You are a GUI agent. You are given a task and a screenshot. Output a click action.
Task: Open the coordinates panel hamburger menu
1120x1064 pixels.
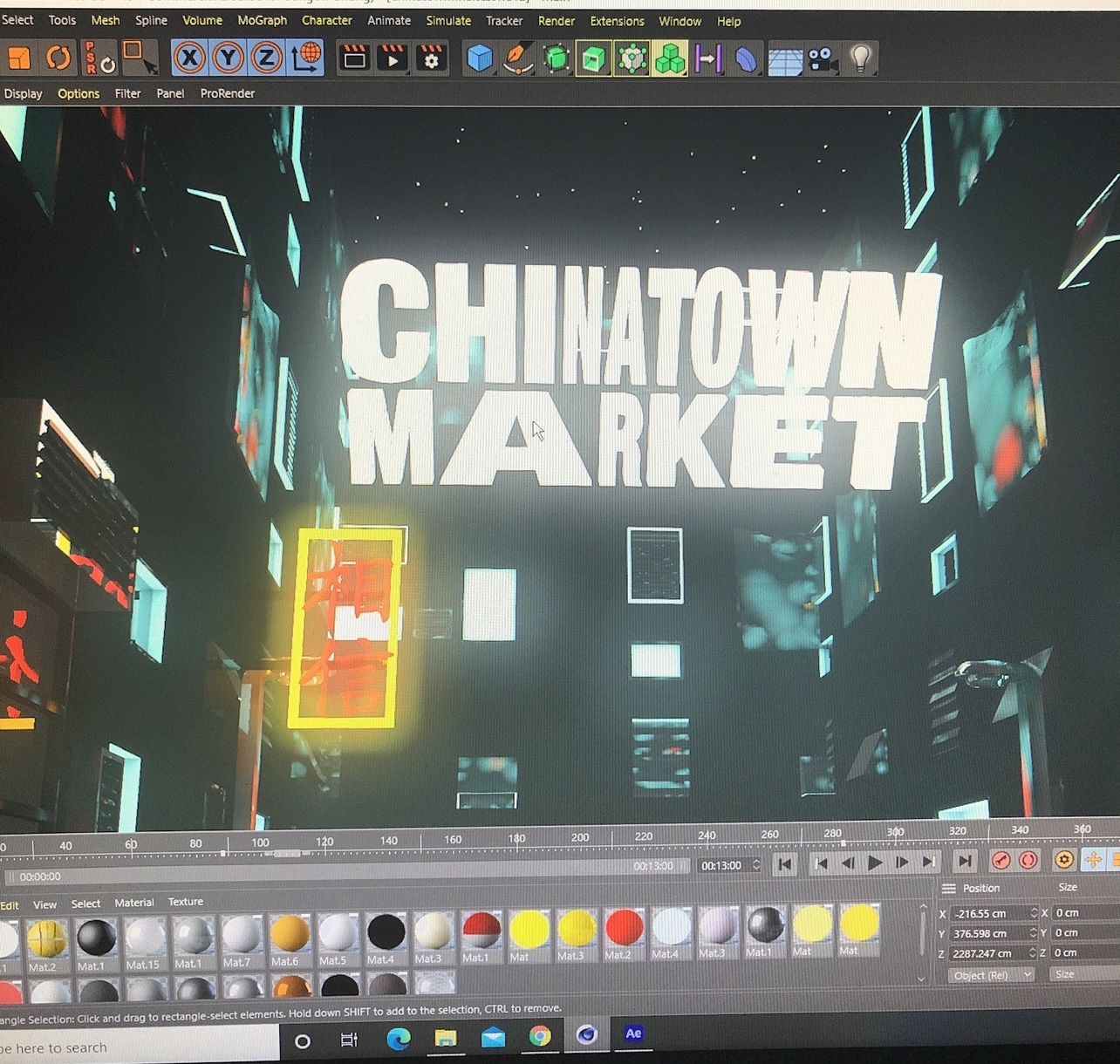point(948,888)
